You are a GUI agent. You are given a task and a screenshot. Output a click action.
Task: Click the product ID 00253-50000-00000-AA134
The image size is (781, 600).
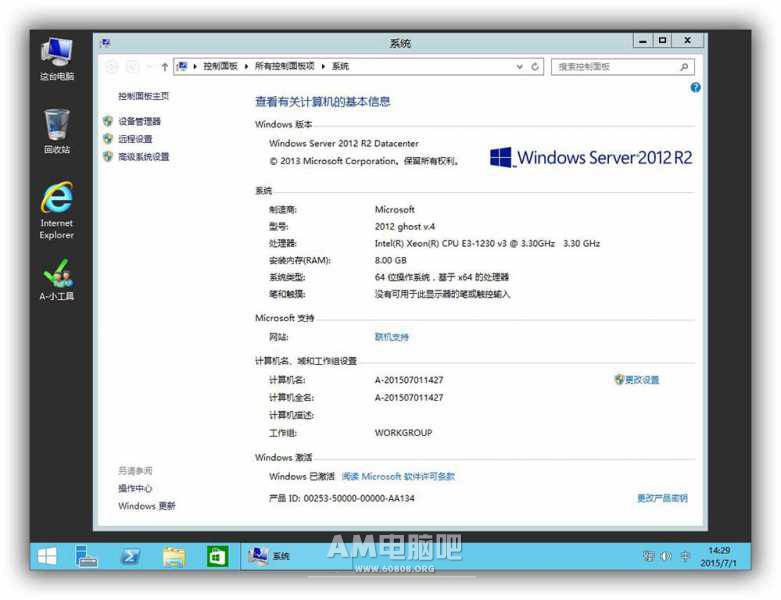[359, 498]
